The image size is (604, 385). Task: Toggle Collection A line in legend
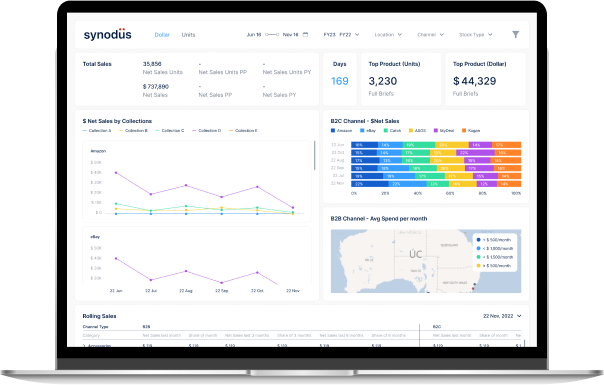[97, 131]
